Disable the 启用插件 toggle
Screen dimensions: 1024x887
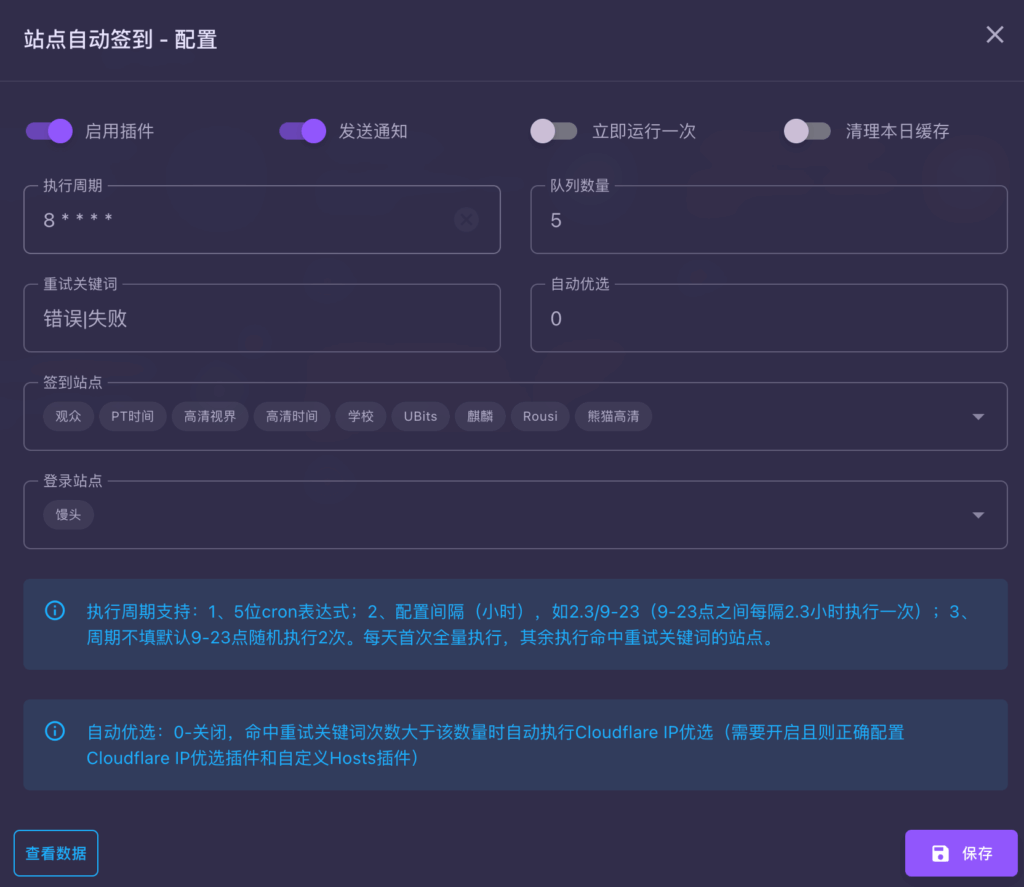click(50, 131)
